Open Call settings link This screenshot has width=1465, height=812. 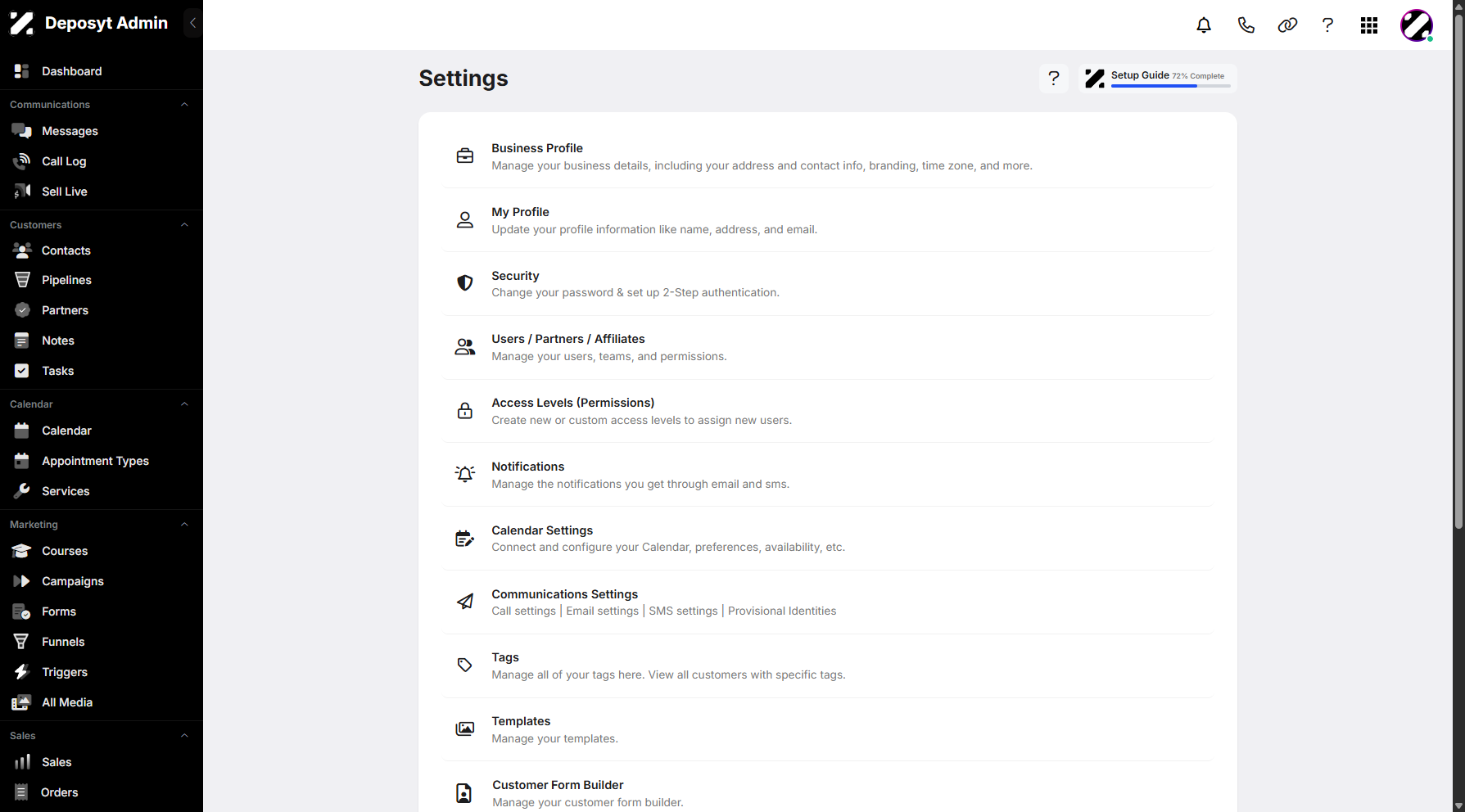[x=524, y=611]
